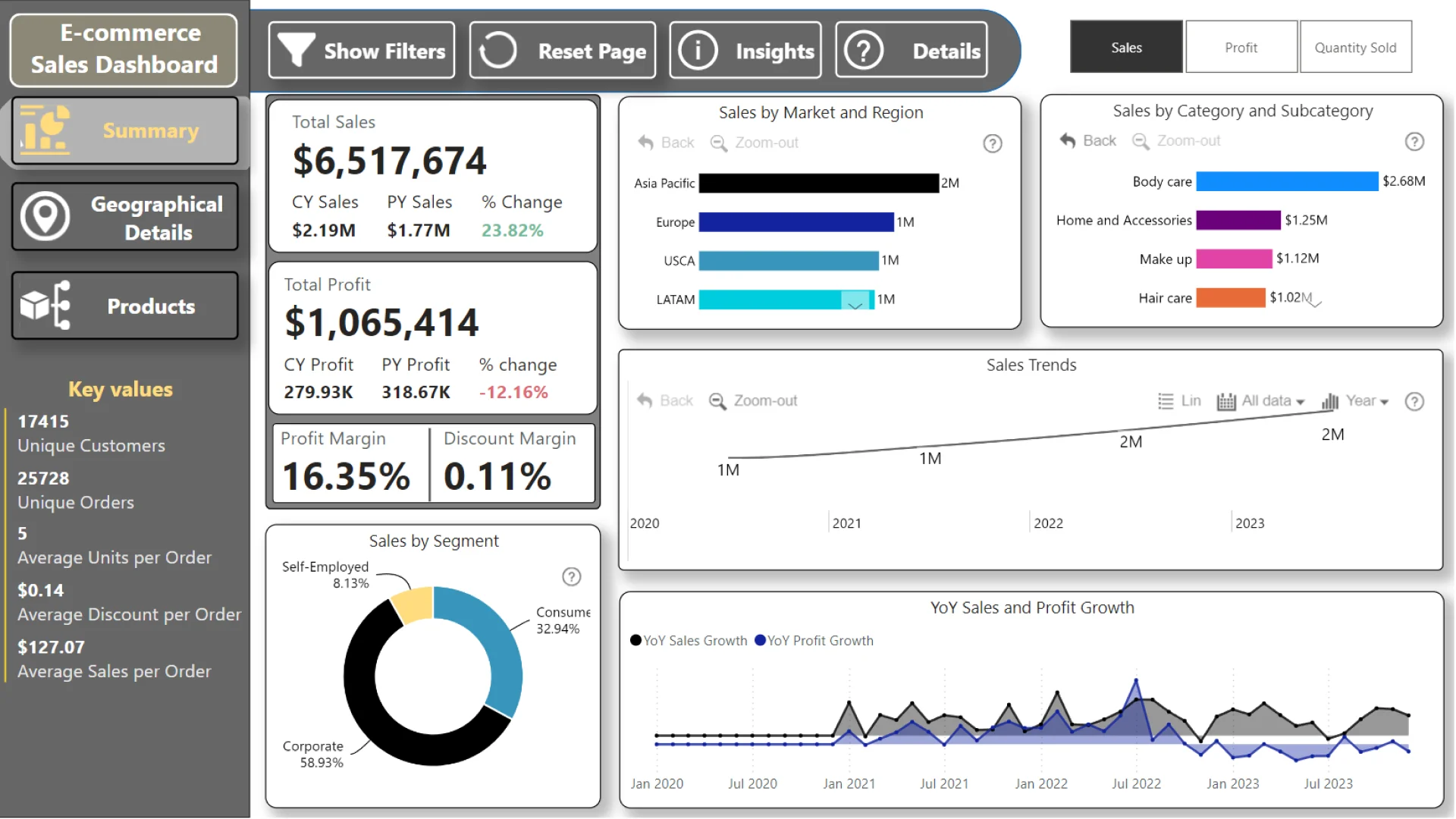Image resolution: width=1456 pixels, height=819 pixels.
Task: Click the Show Filters button
Action: 362,50
